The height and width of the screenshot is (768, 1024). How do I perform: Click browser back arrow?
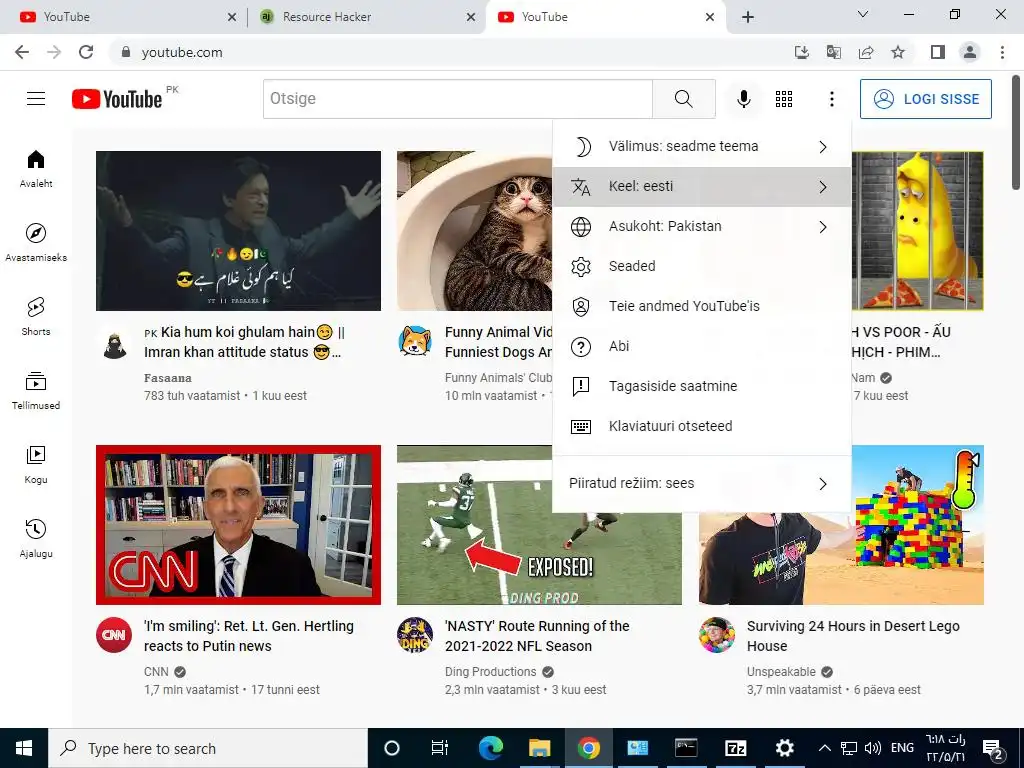click(x=22, y=52)
